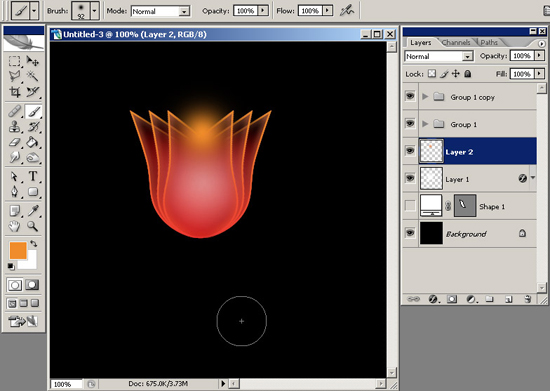Open the brush Opacity slider arrow
The height and width of the screenshot is (391, 550).
tap(262, 11)
